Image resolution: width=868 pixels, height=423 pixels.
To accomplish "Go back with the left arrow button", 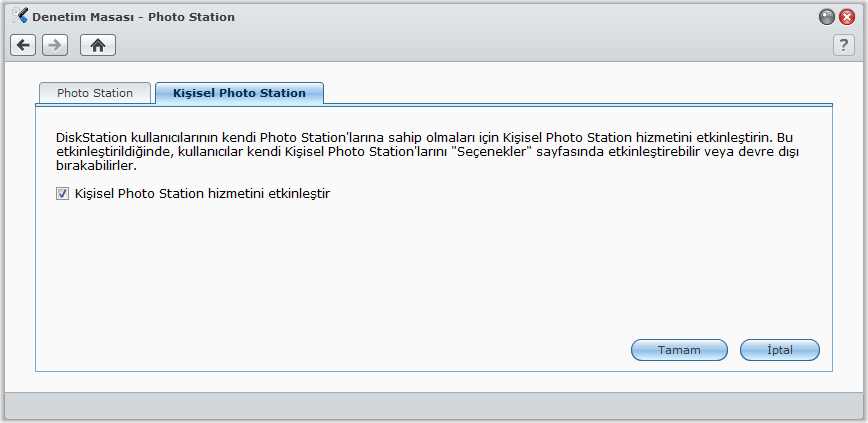I will 23,45.
